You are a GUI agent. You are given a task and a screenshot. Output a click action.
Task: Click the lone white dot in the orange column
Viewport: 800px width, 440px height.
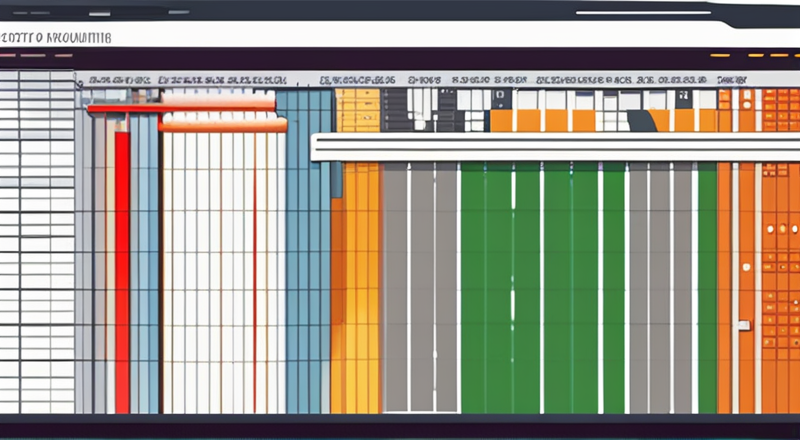pyautogui.click(x=746, y=266)
